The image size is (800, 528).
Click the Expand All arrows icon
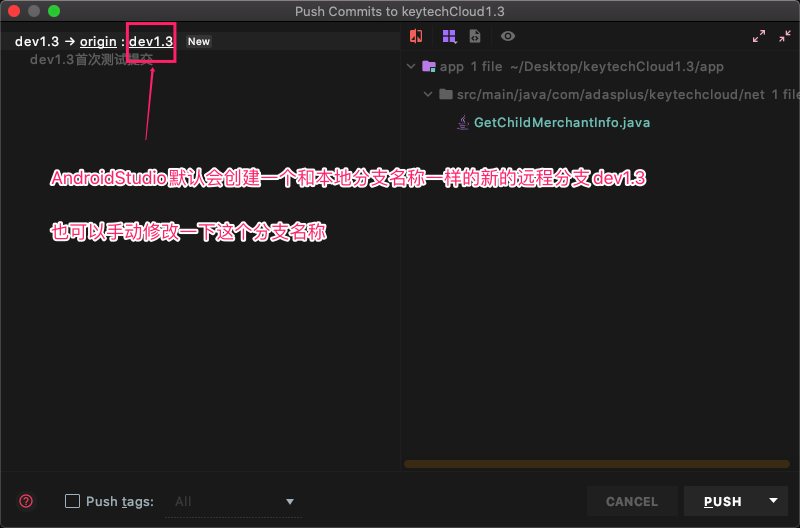click(x=759, y=36)
